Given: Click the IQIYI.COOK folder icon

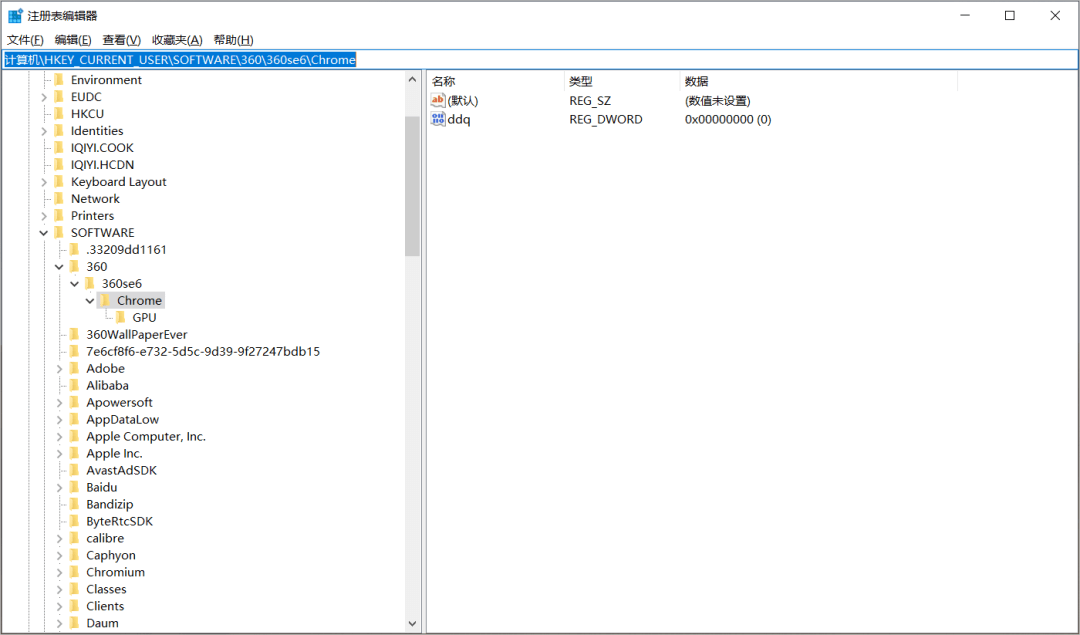Looking at the screenshot, I should tap(59, 148).
